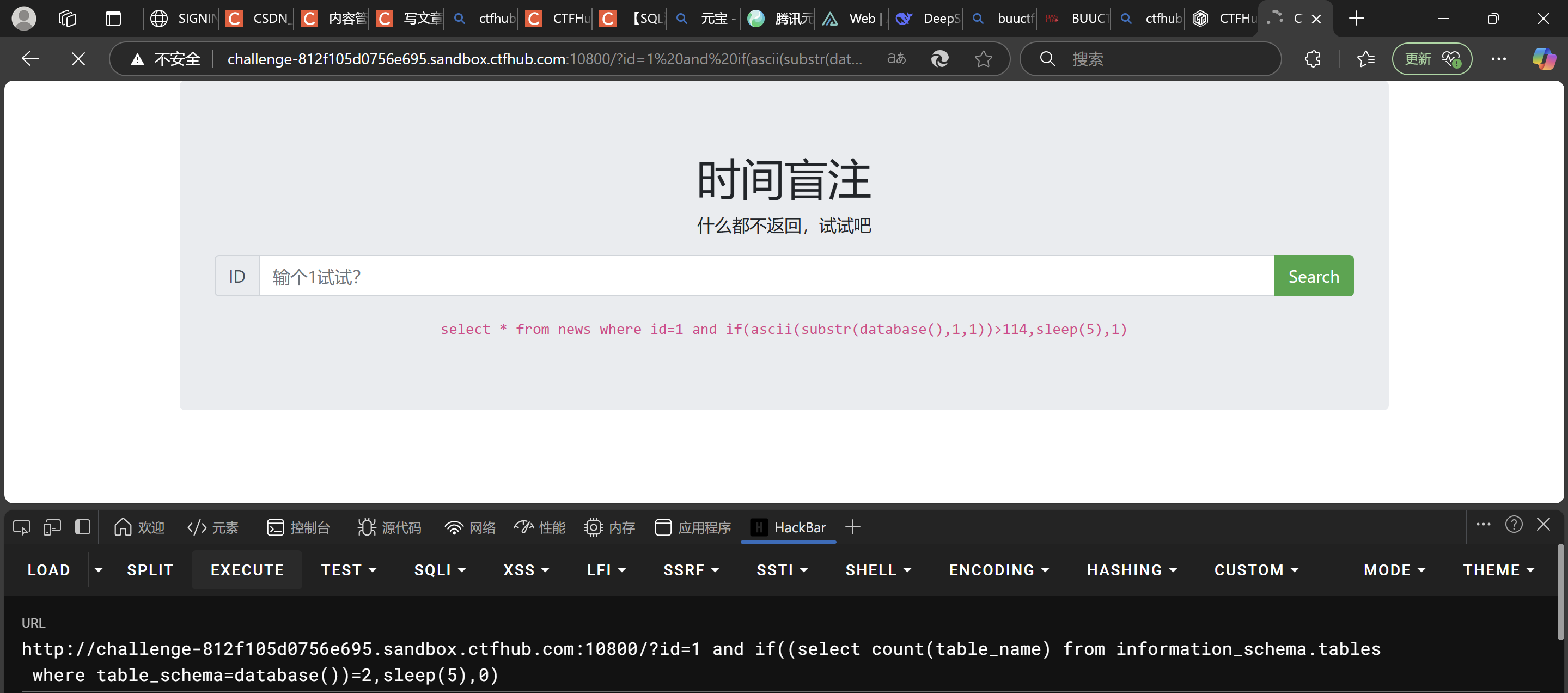Toggle the read aloud translate icon
This screenshot has height=693, width=1568.
point(896,59)
